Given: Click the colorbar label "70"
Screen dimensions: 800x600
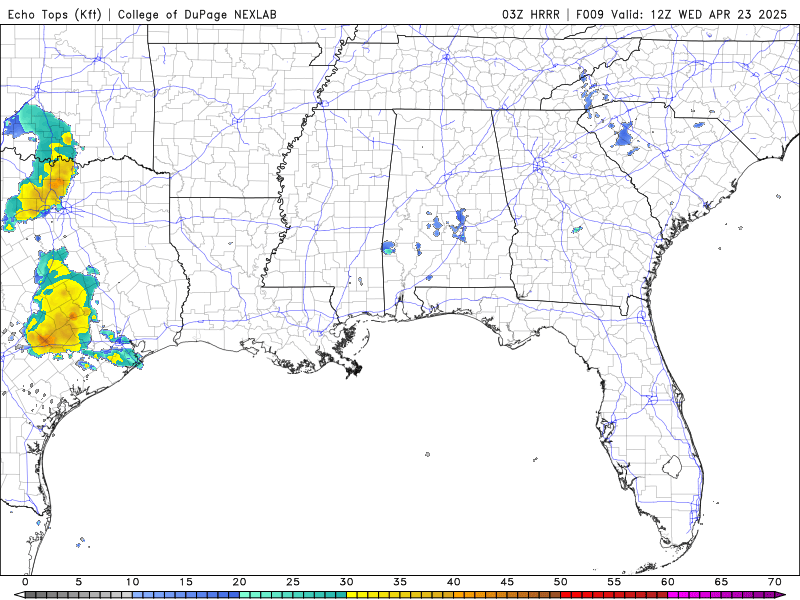Looking at the screenshot, I should 775,582.
